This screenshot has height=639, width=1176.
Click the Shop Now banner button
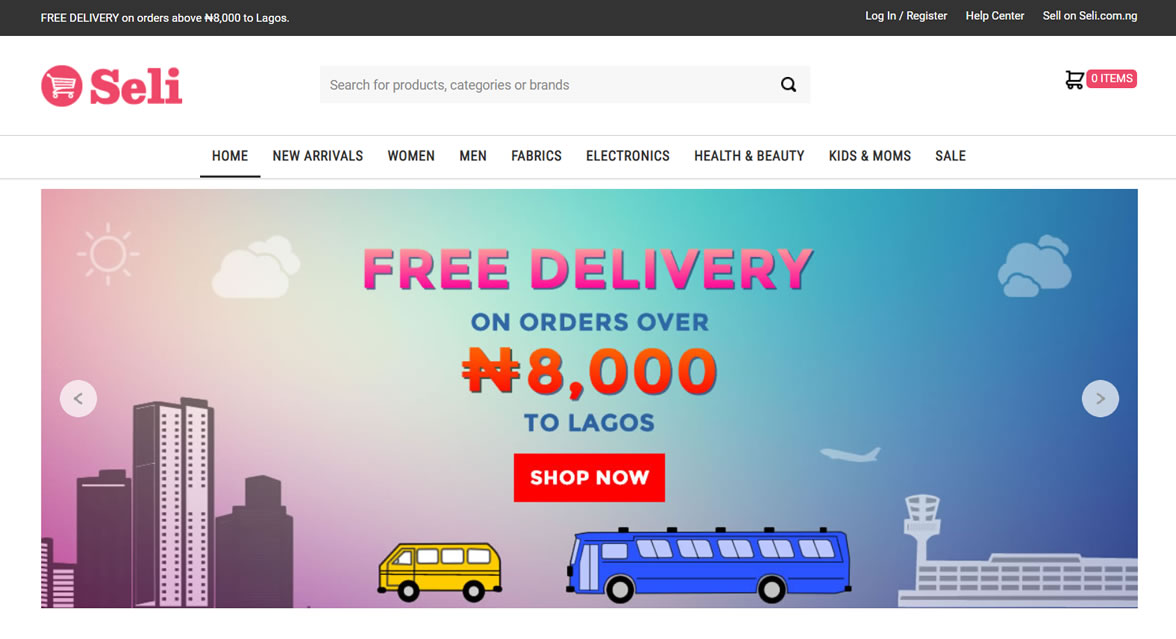pos(590,478)
